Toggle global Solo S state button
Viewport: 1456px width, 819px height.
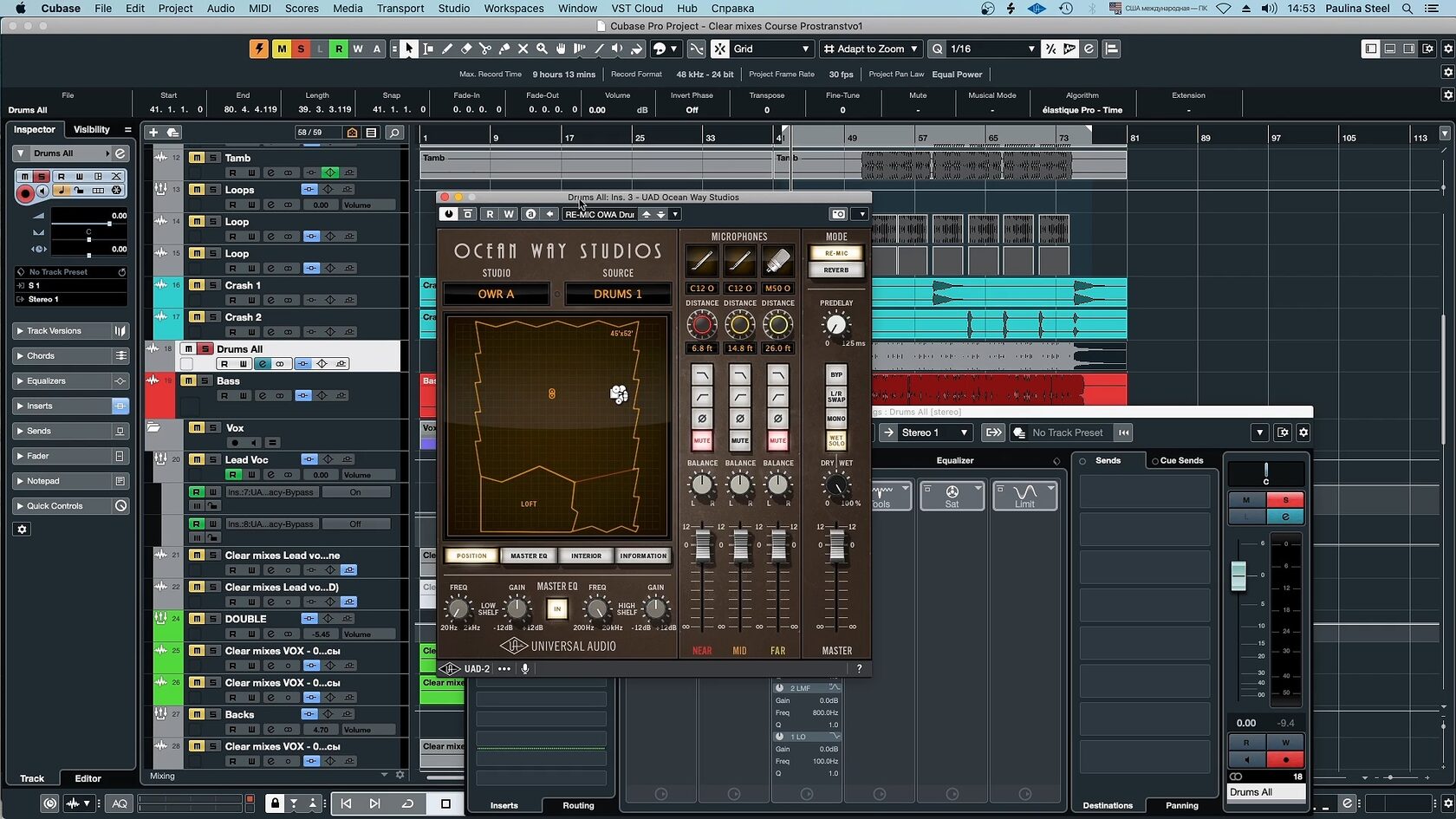[301, 49]
